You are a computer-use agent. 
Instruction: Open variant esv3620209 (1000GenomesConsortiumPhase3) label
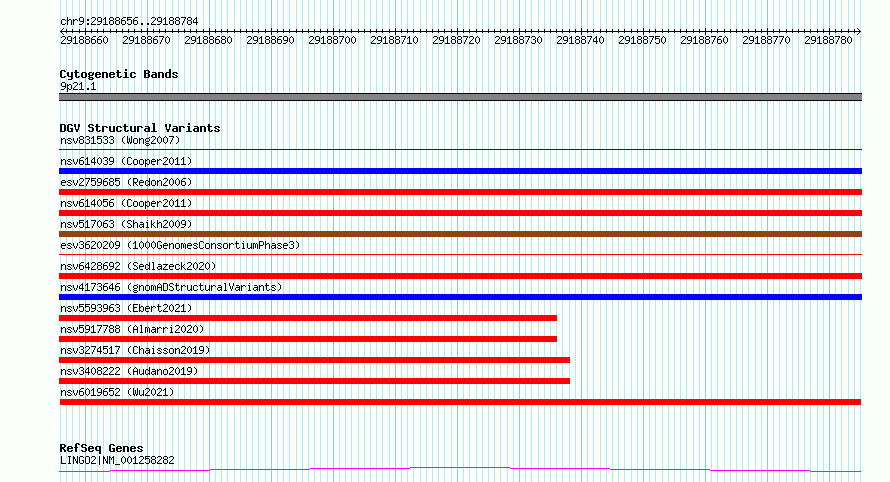[x=180, y=245]
